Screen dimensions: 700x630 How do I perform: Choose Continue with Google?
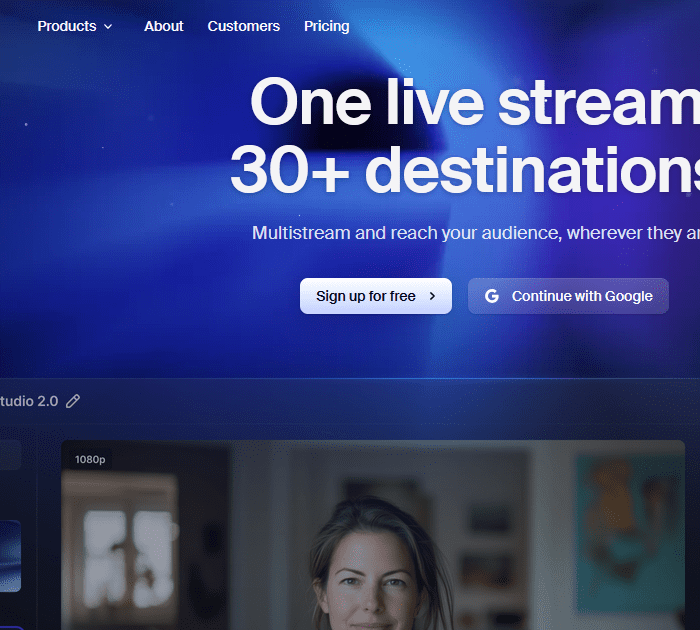(x=568, y=296)
